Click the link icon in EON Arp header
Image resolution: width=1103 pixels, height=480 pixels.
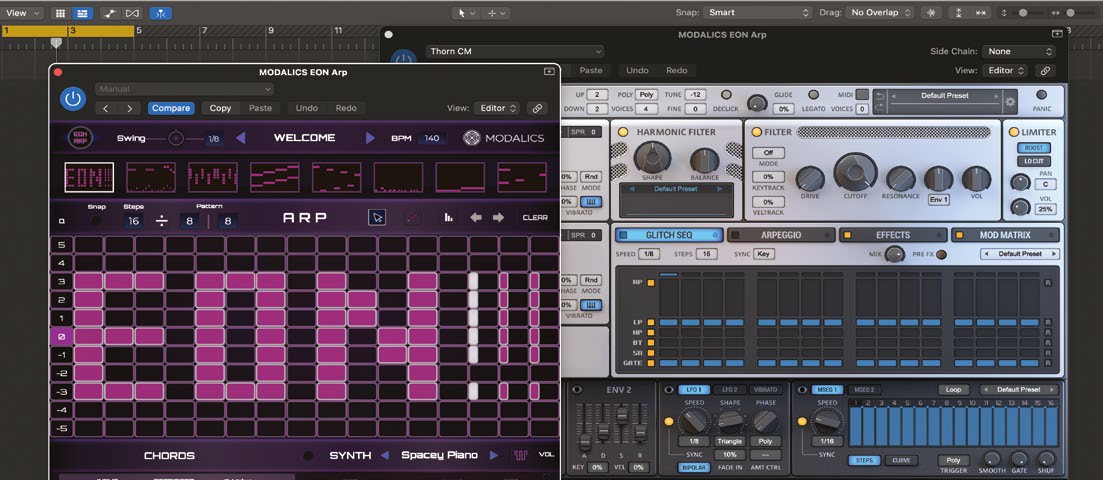tap(537, 108)
